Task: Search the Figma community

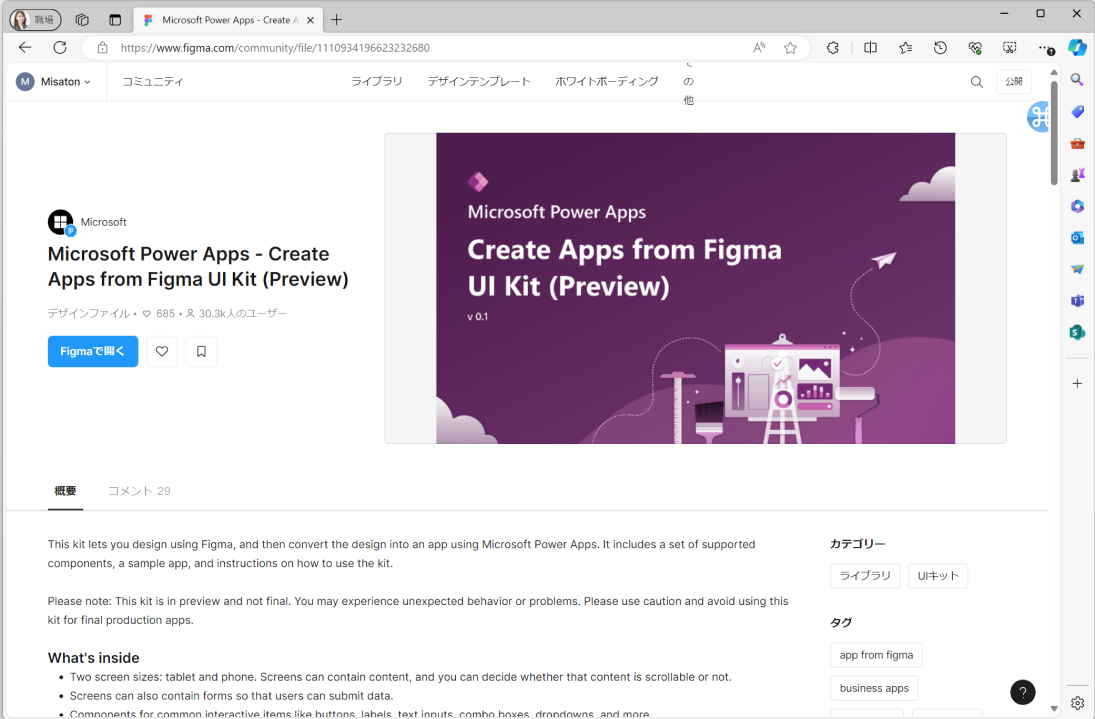Action: [976, 82]
